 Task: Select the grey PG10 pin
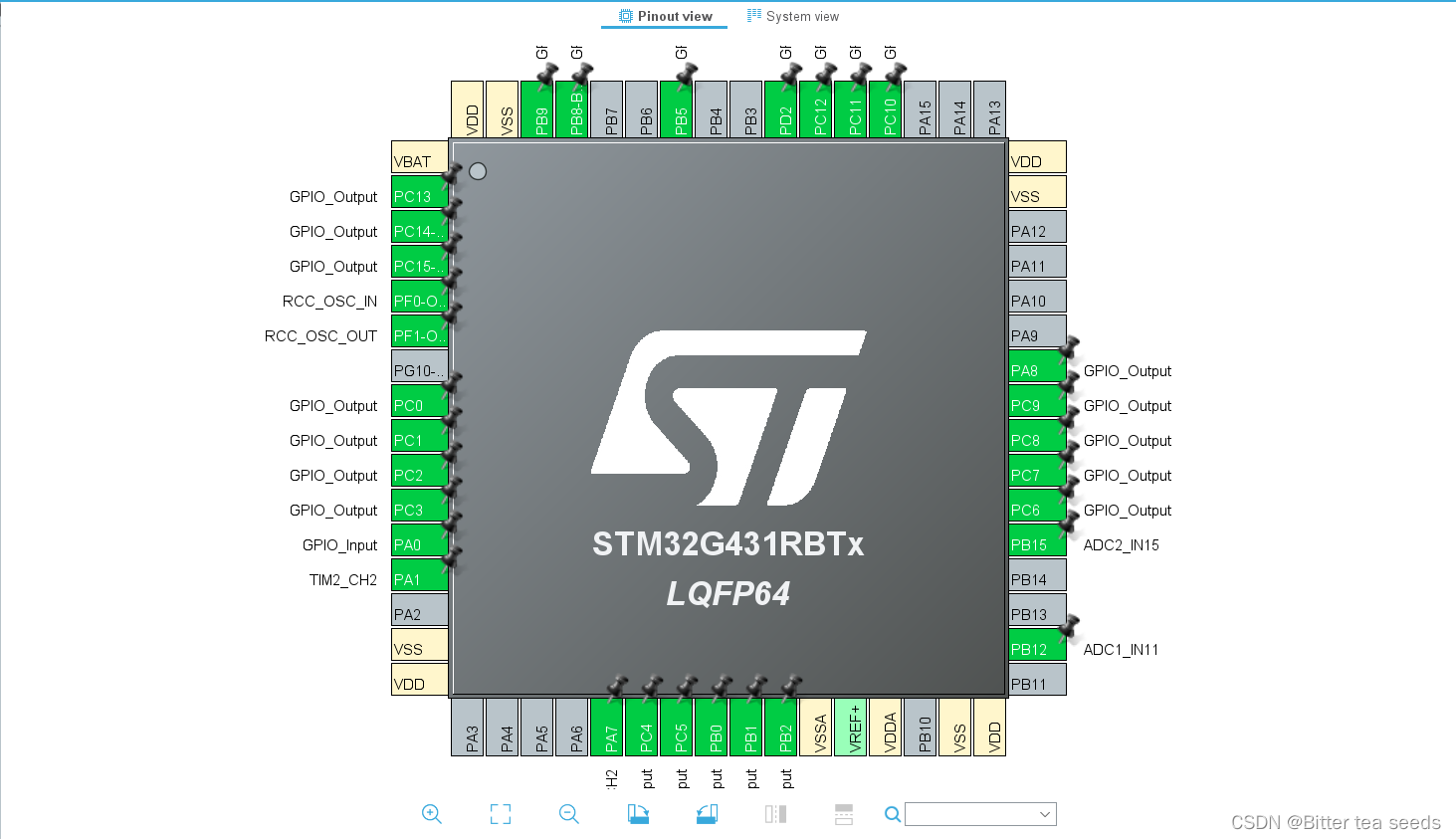coord(419,366)
